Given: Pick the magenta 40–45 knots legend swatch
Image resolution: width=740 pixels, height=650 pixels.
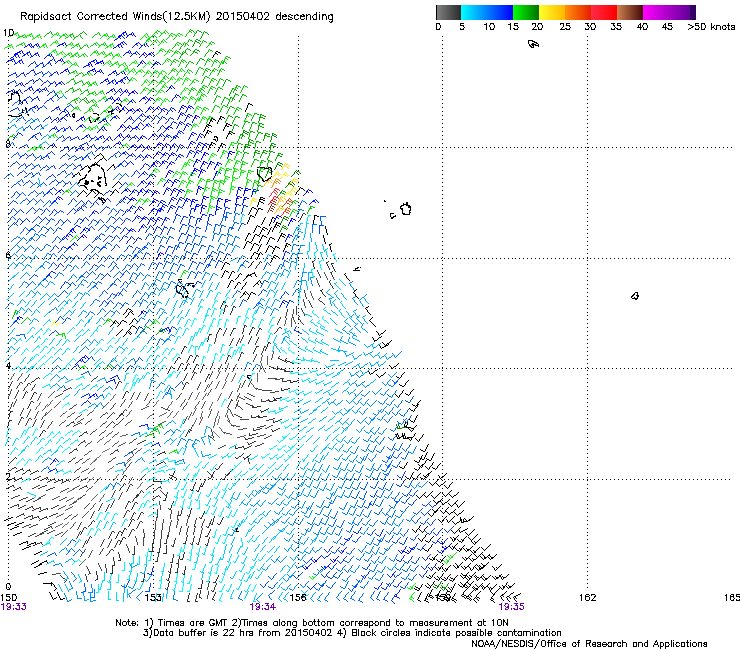Looking at the screenshot, I should 656,12.
